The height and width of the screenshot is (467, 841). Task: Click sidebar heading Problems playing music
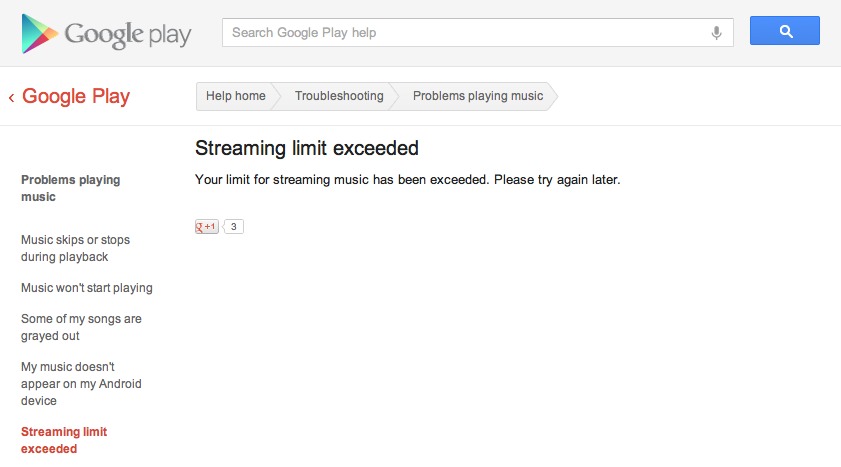click(x=70, y=188)
